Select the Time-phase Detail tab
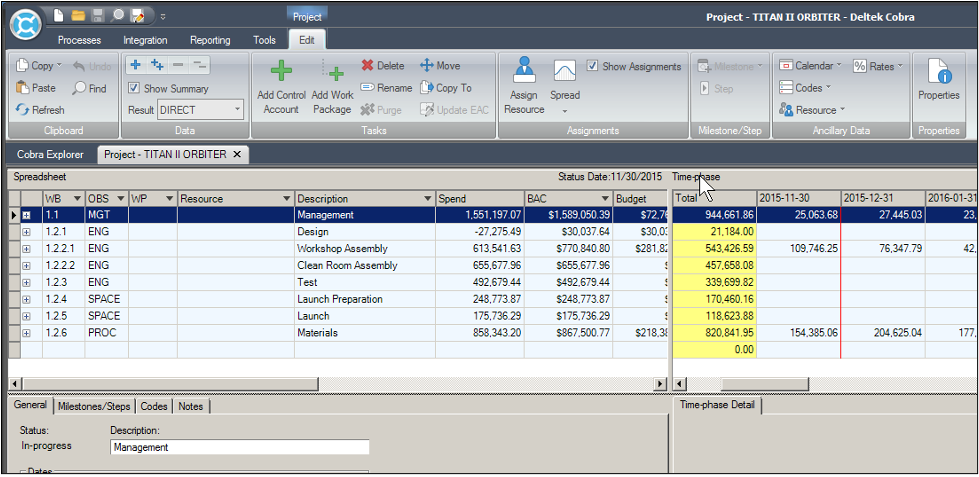Viewport: 979px width, 477px height. (x=717, y=405)
